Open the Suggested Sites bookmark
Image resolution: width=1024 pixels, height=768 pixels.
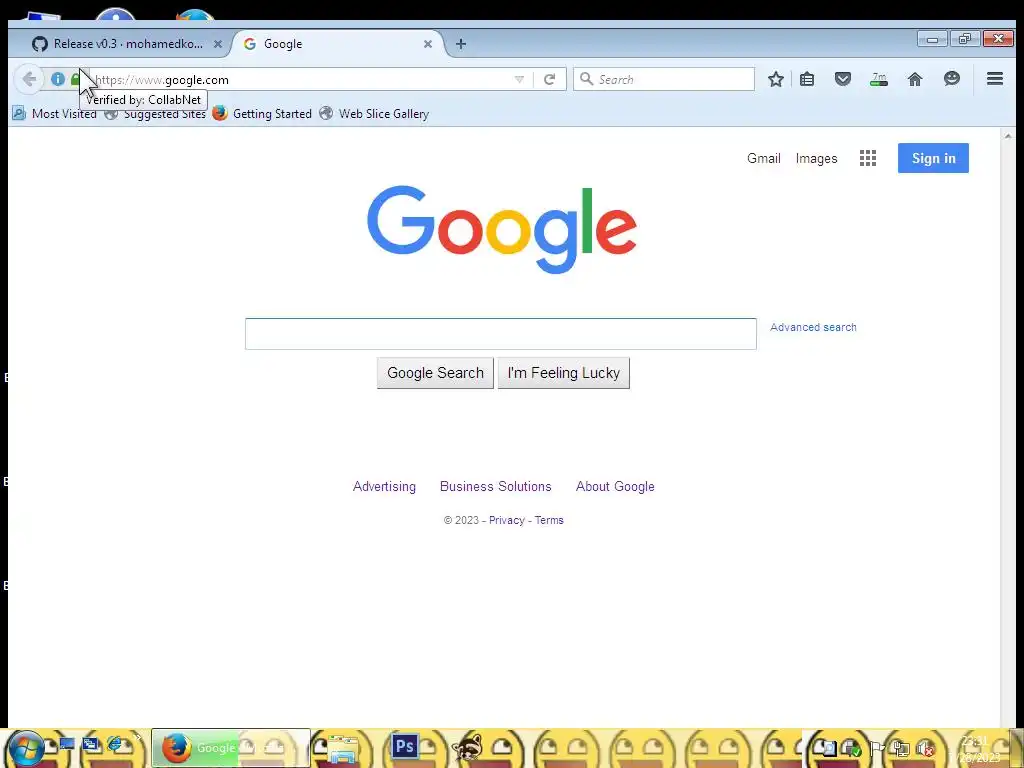155,114
